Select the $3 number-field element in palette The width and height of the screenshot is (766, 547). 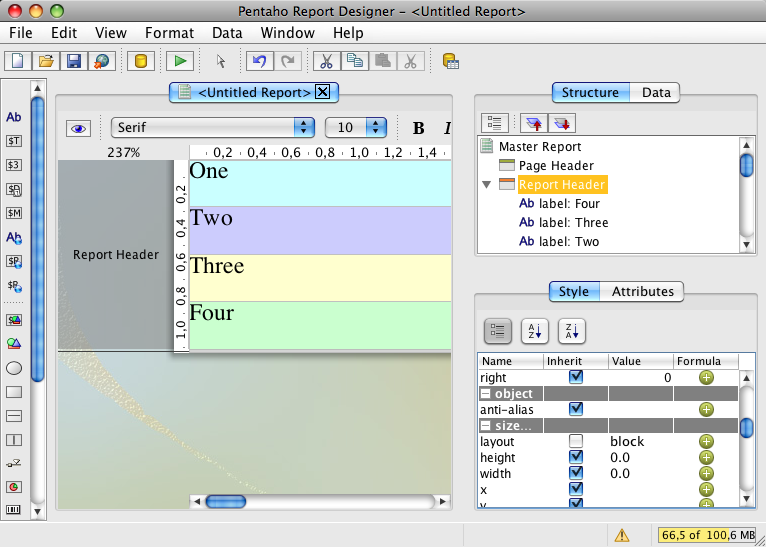14,165
